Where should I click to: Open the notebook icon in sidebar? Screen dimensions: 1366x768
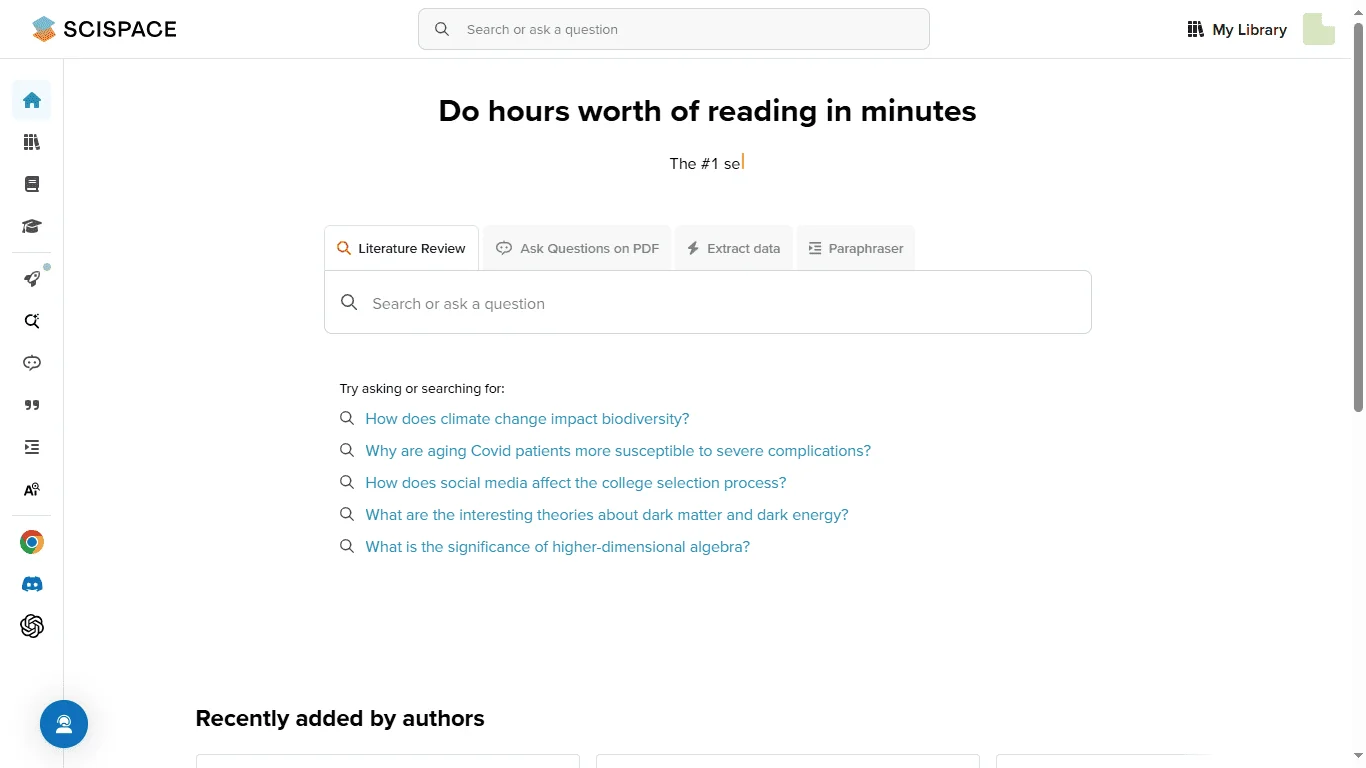32,184
